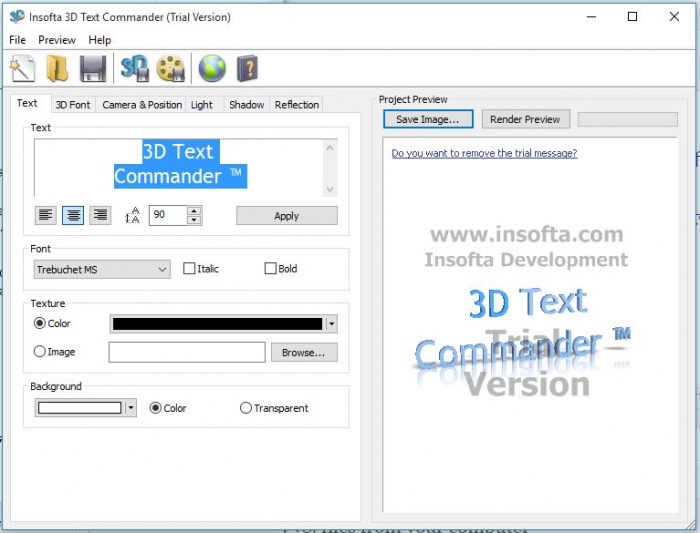Image resolution: width=700 pixels, height=533 pixels.
Task: Select the Transparent background option
Action: pos(246,408)
